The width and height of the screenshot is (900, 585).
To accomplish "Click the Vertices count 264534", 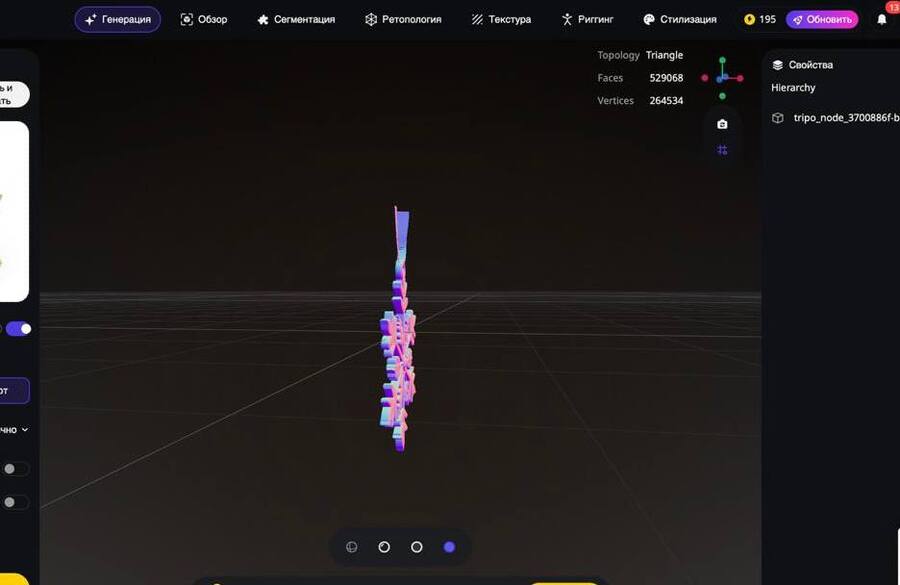I will 666,100.
